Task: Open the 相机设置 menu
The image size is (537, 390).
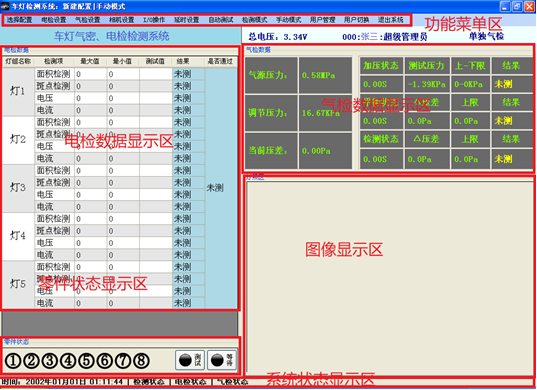Action: (122, 20)
